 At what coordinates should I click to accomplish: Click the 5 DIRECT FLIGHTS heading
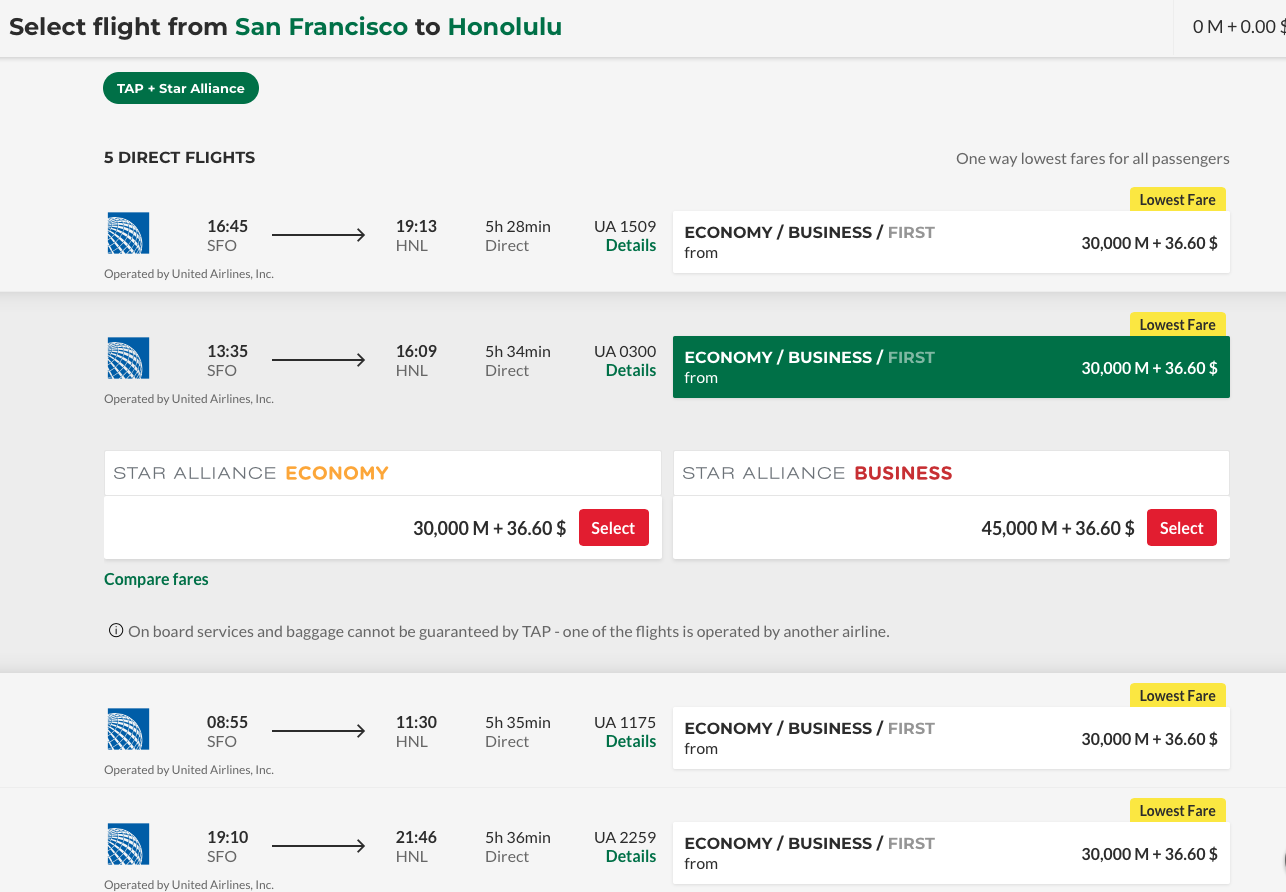[x=179, y=157]
